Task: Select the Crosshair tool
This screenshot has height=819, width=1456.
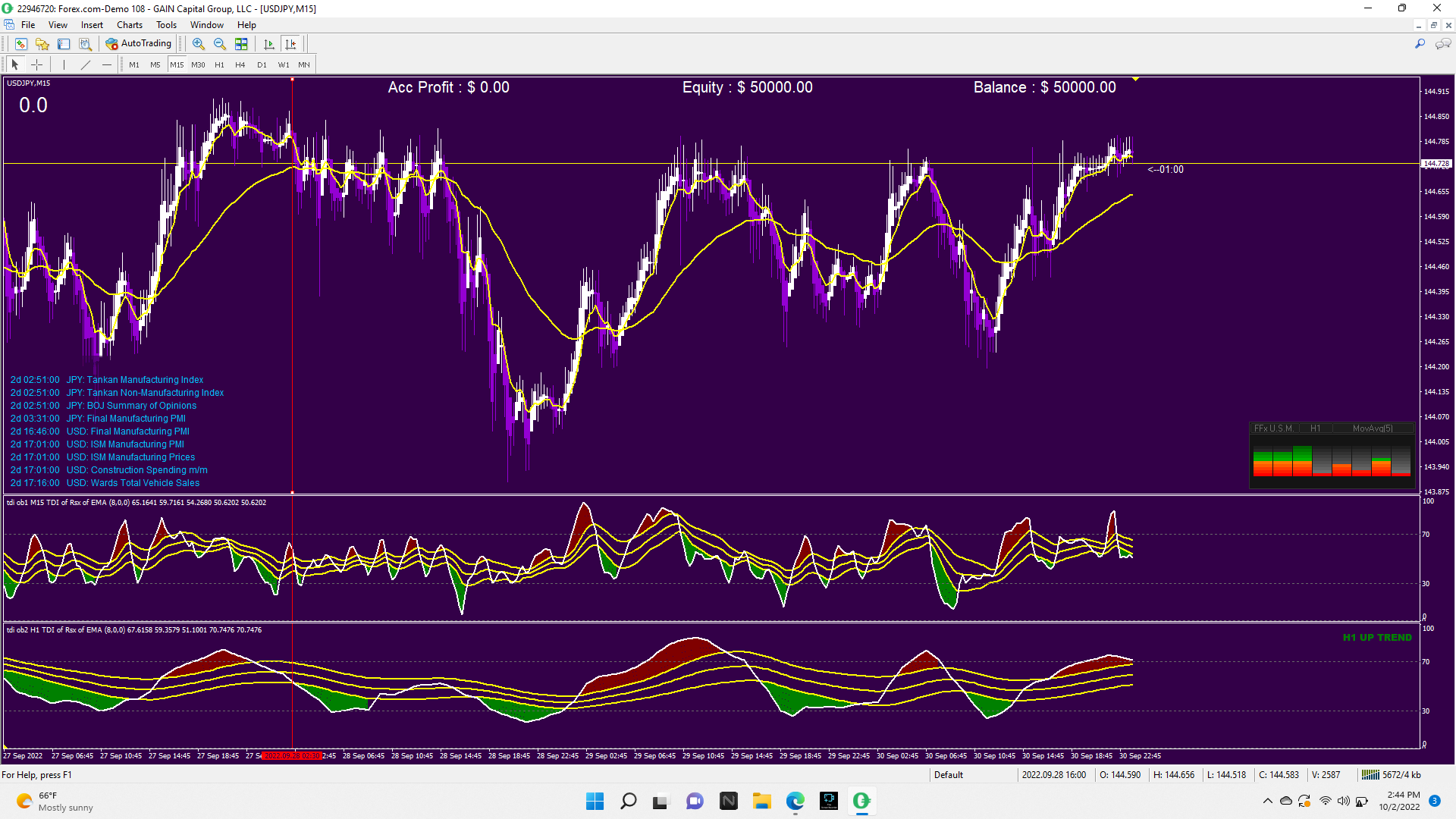Action: click(x=36, y=64)
